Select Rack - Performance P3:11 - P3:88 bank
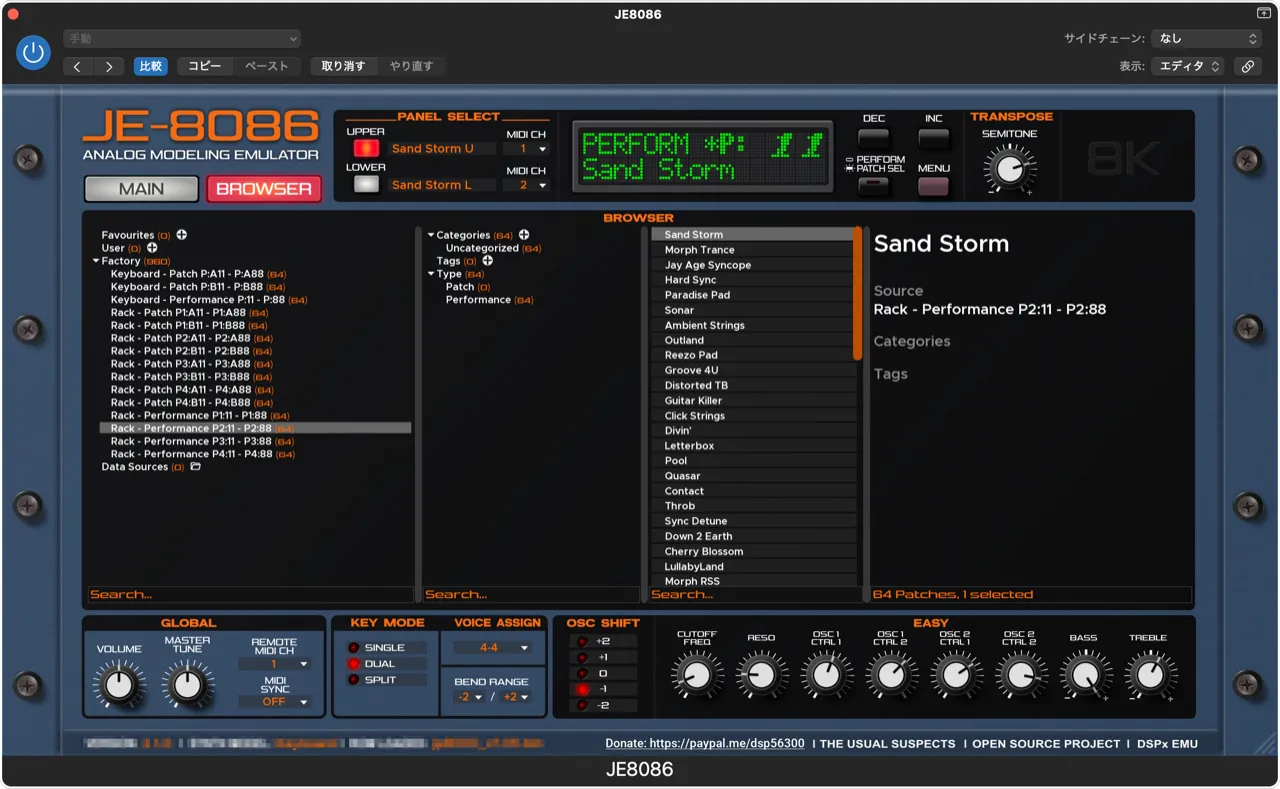Image resolution: width=1280 pixels, height=789 pixels. pyautogui.click(x=190, y=441)
